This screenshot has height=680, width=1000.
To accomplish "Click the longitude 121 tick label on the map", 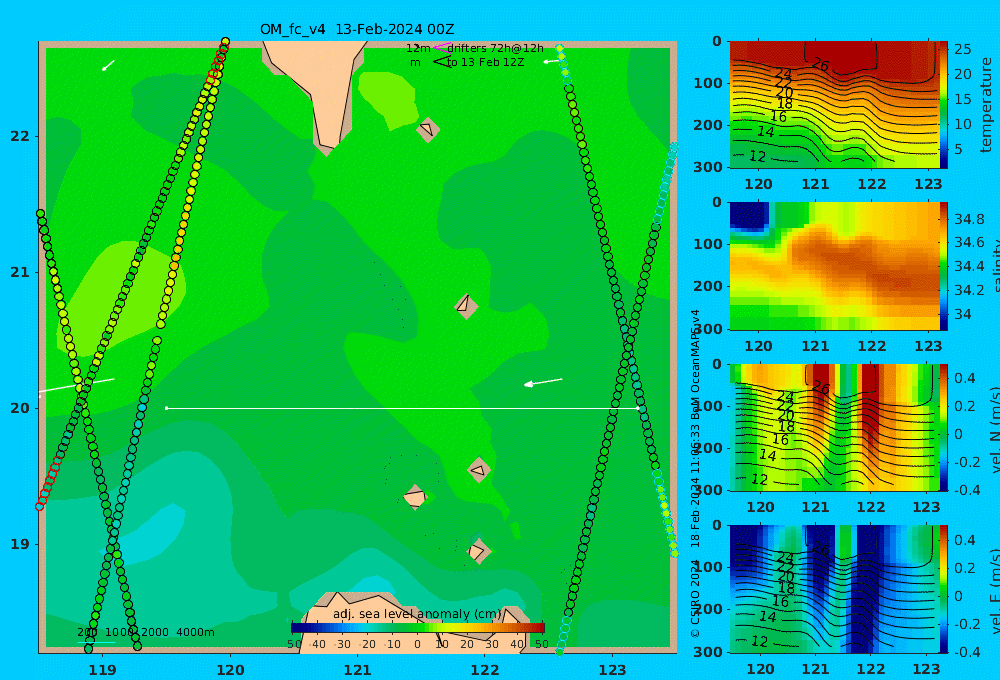I will 357,670.
